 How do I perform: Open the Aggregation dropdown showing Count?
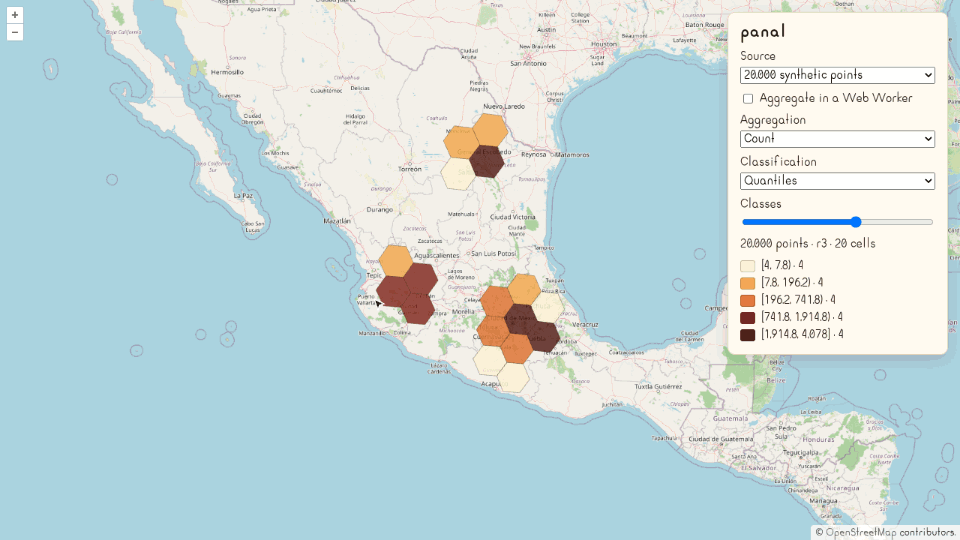point(837,139)
